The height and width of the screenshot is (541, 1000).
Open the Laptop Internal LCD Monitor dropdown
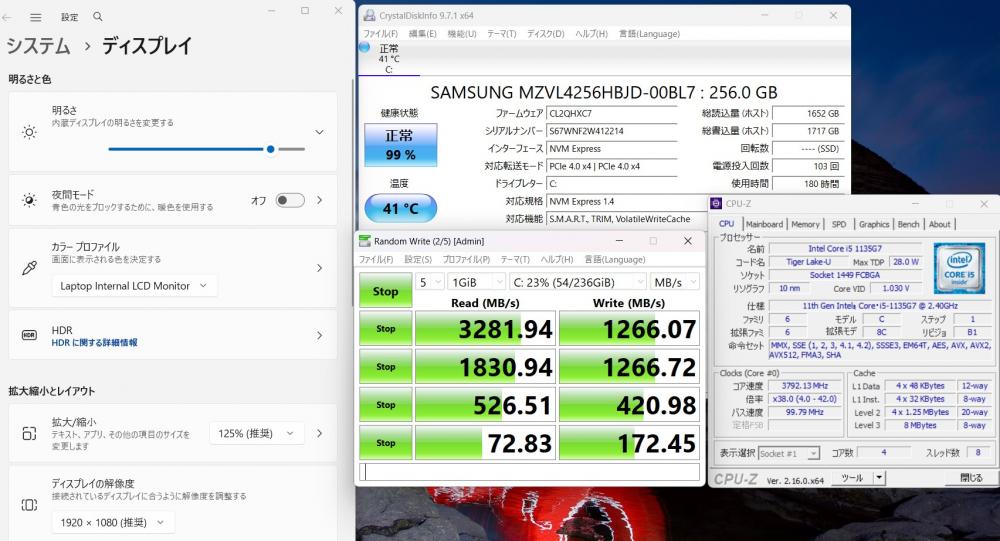point(134,286)
